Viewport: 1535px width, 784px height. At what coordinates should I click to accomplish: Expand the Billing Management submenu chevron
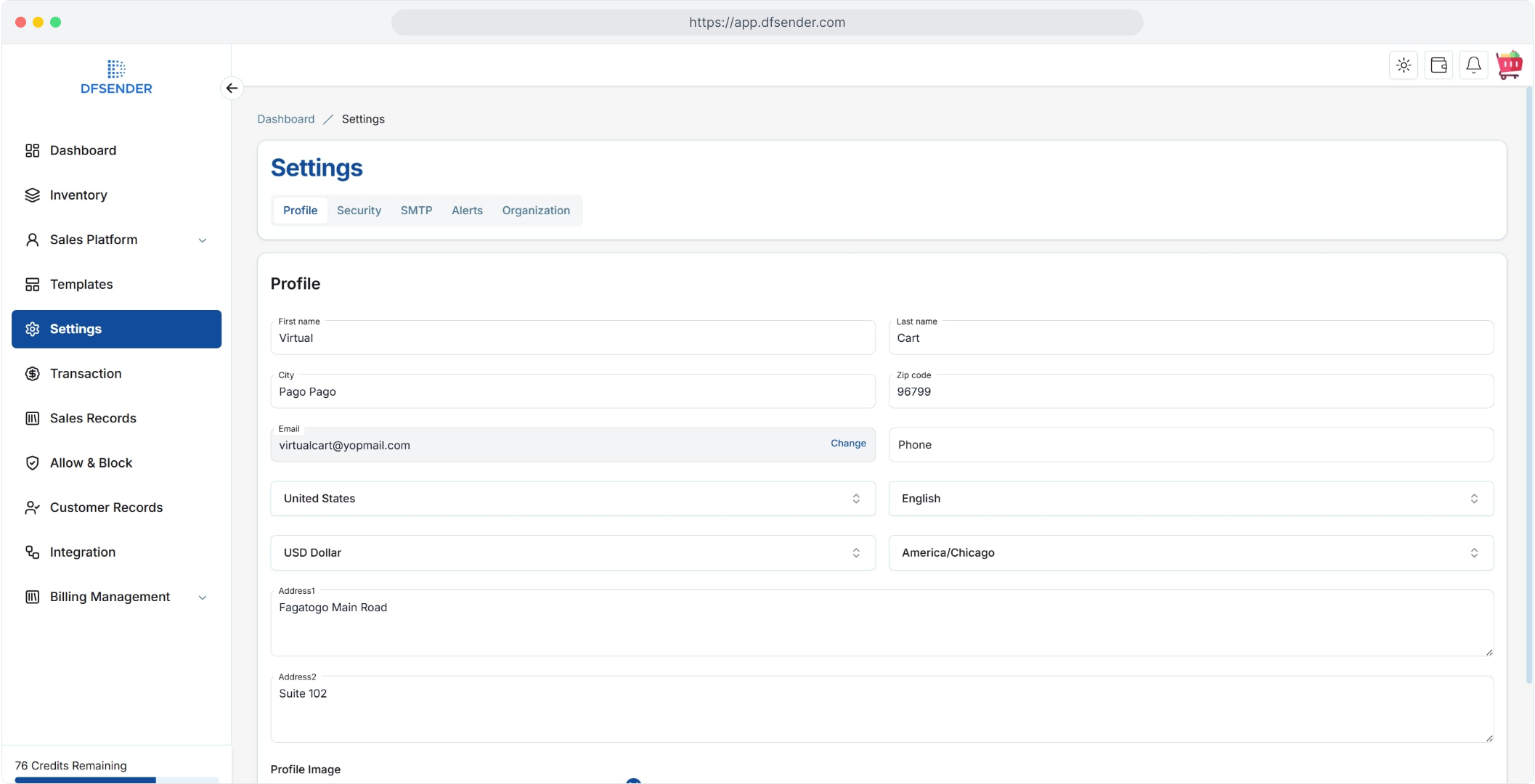[203, 597]
